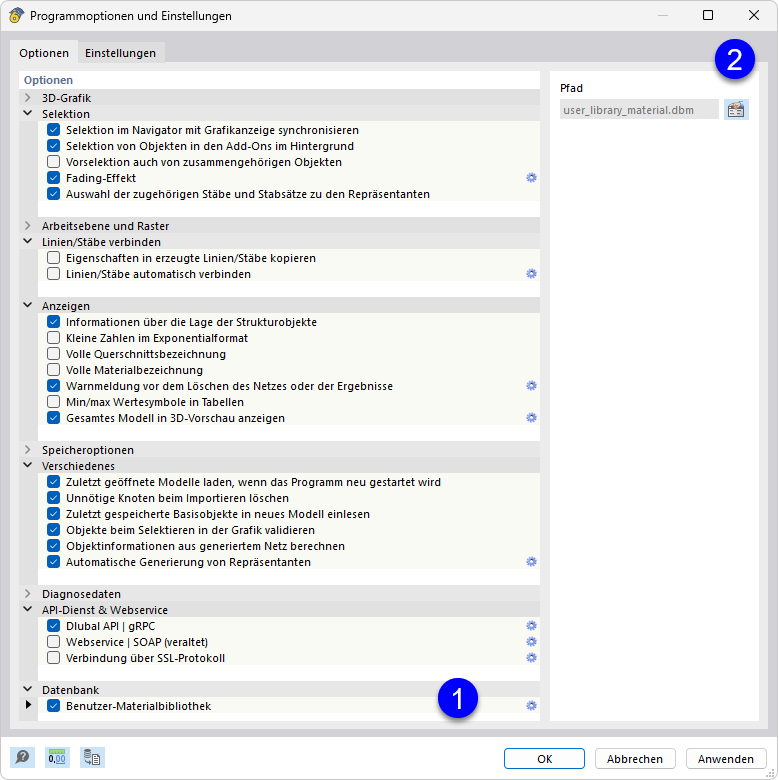Collapse the Datenbank section

(x=28, y=689)
